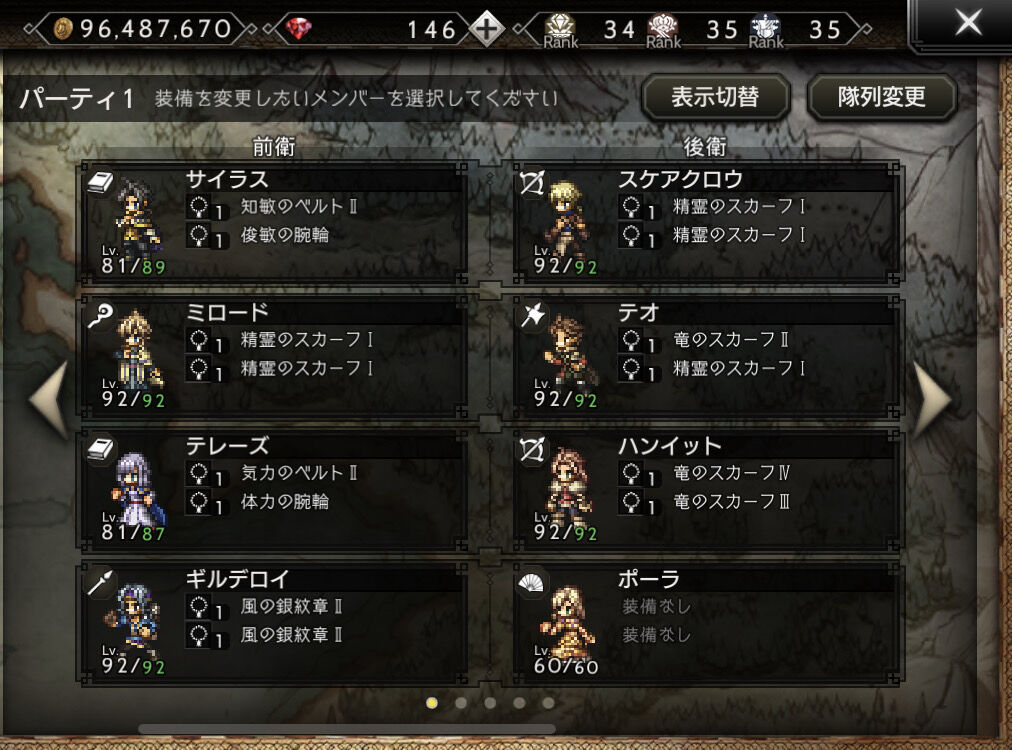
Task: Click the gold coin currency icon
Action: (63, 28)
